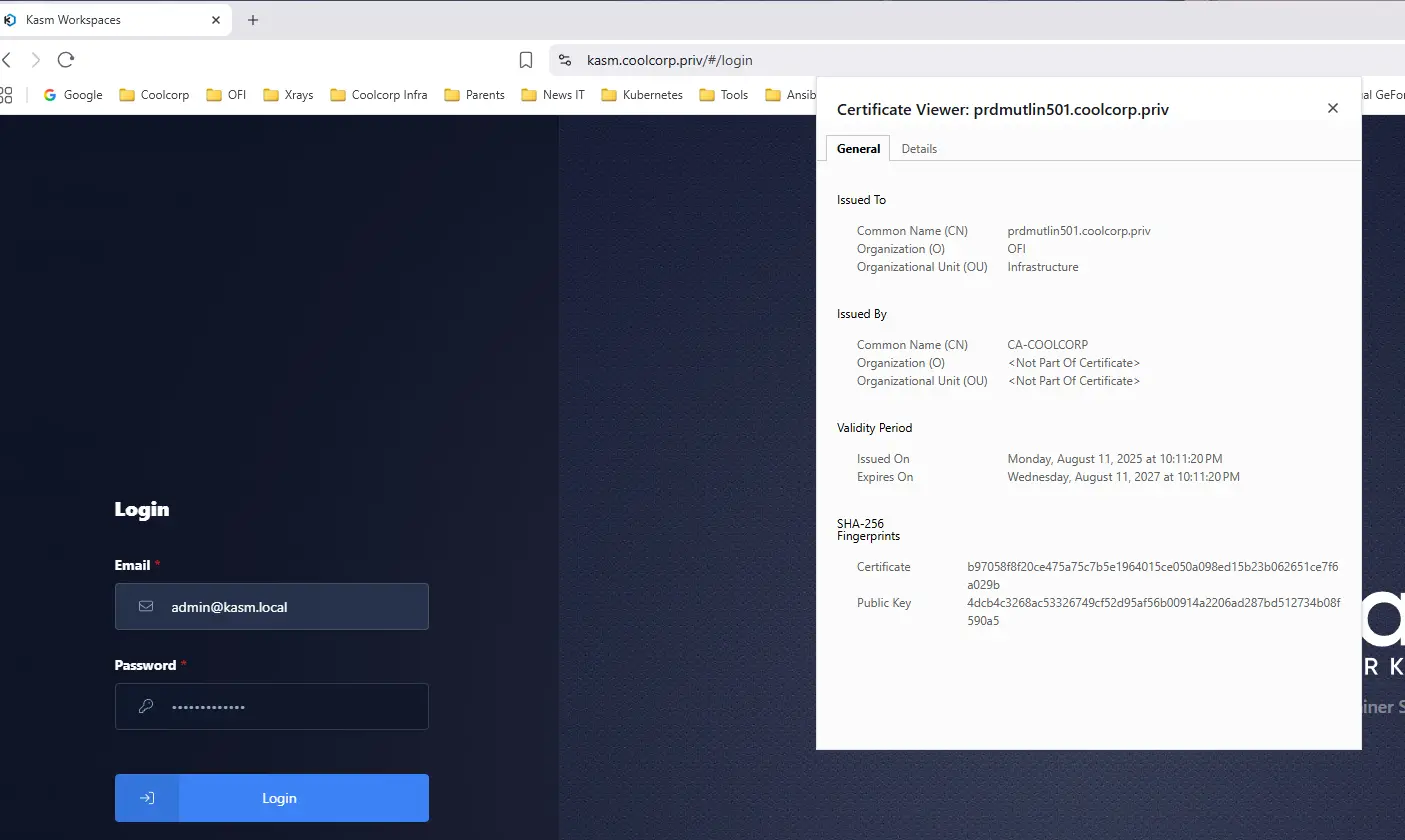Open site information icon in address bar
Image resolution: width=1405 pixels, height=840 pixels.
pyautogui.click(x=565, y=60)
